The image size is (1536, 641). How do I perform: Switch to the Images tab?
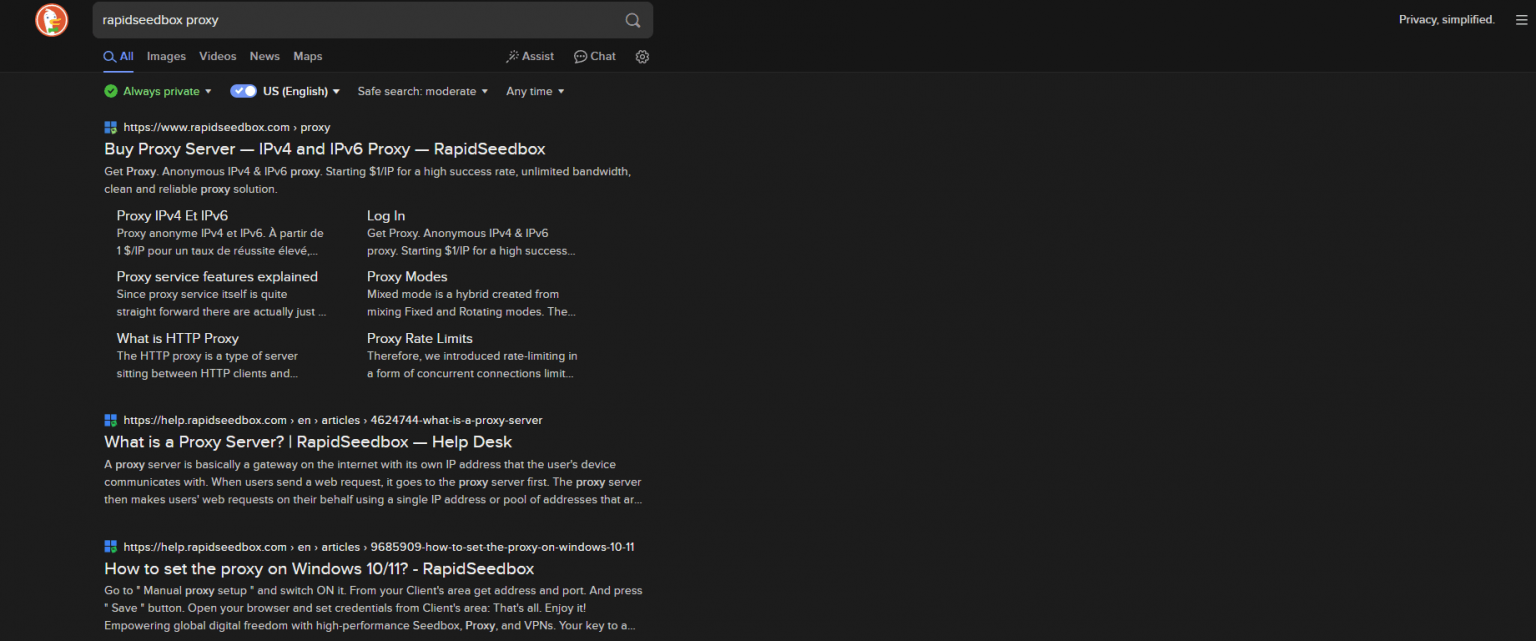pos(166,56)
